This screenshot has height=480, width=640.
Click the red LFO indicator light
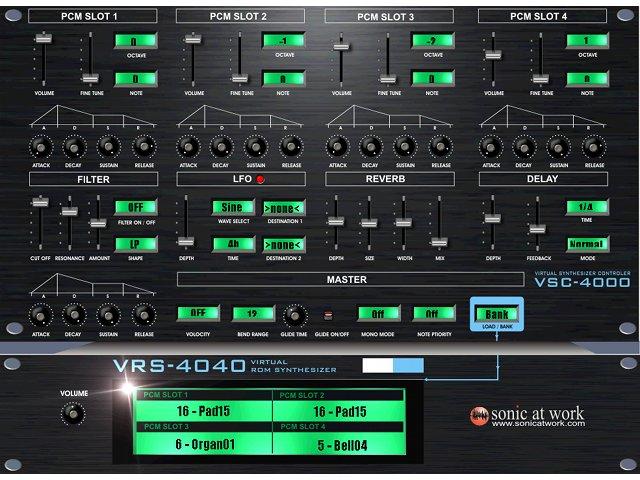point(260,179)
